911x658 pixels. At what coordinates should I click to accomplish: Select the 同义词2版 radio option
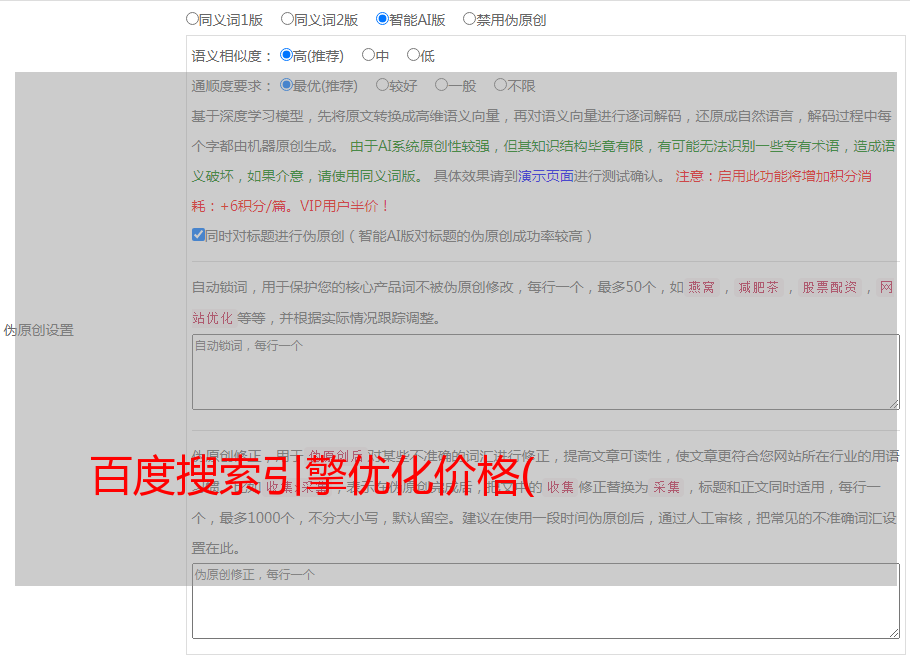pos(287,19)
